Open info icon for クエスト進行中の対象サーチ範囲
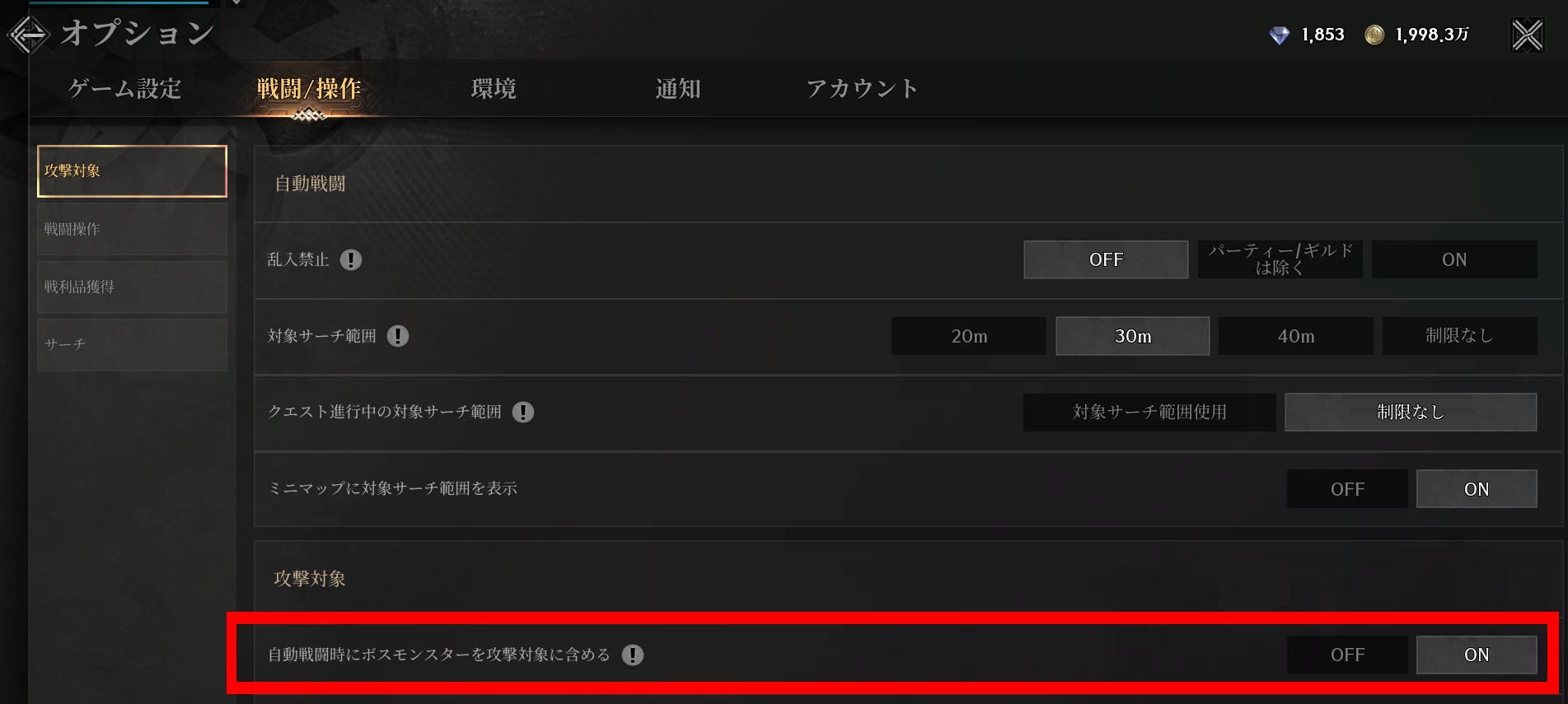 point(523,412)
